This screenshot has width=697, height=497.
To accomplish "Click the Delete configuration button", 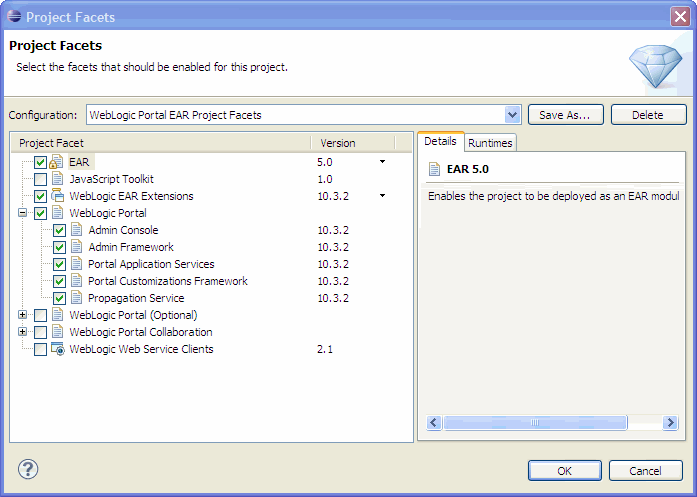I will tap(648, 115).
